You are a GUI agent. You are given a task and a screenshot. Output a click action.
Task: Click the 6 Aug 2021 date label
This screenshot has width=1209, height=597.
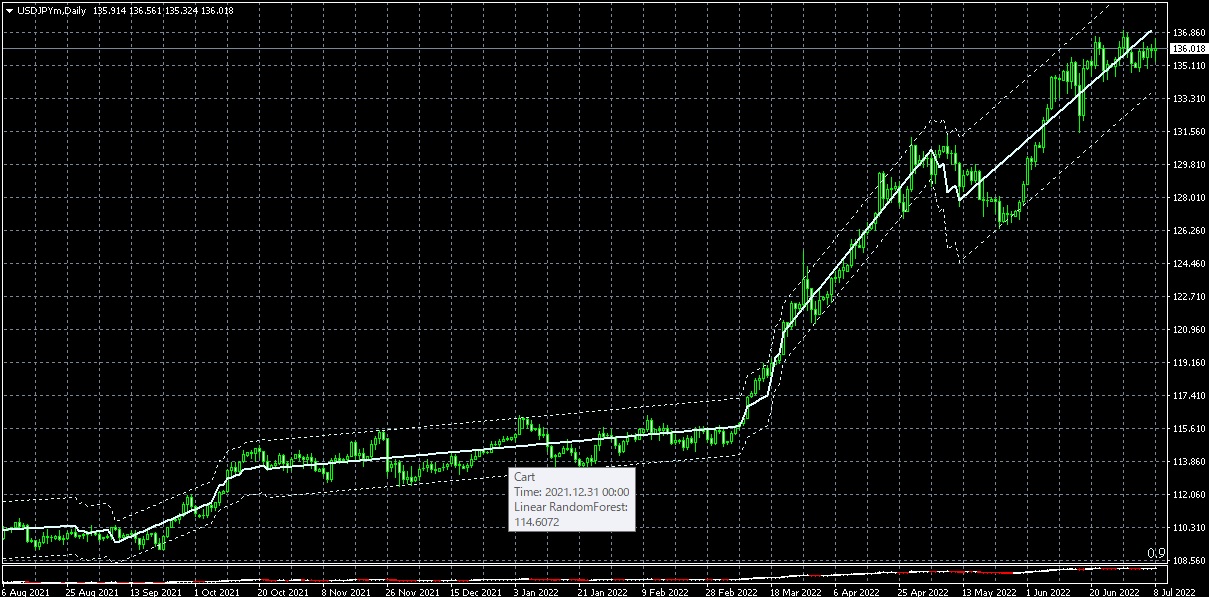pos(25,591)
